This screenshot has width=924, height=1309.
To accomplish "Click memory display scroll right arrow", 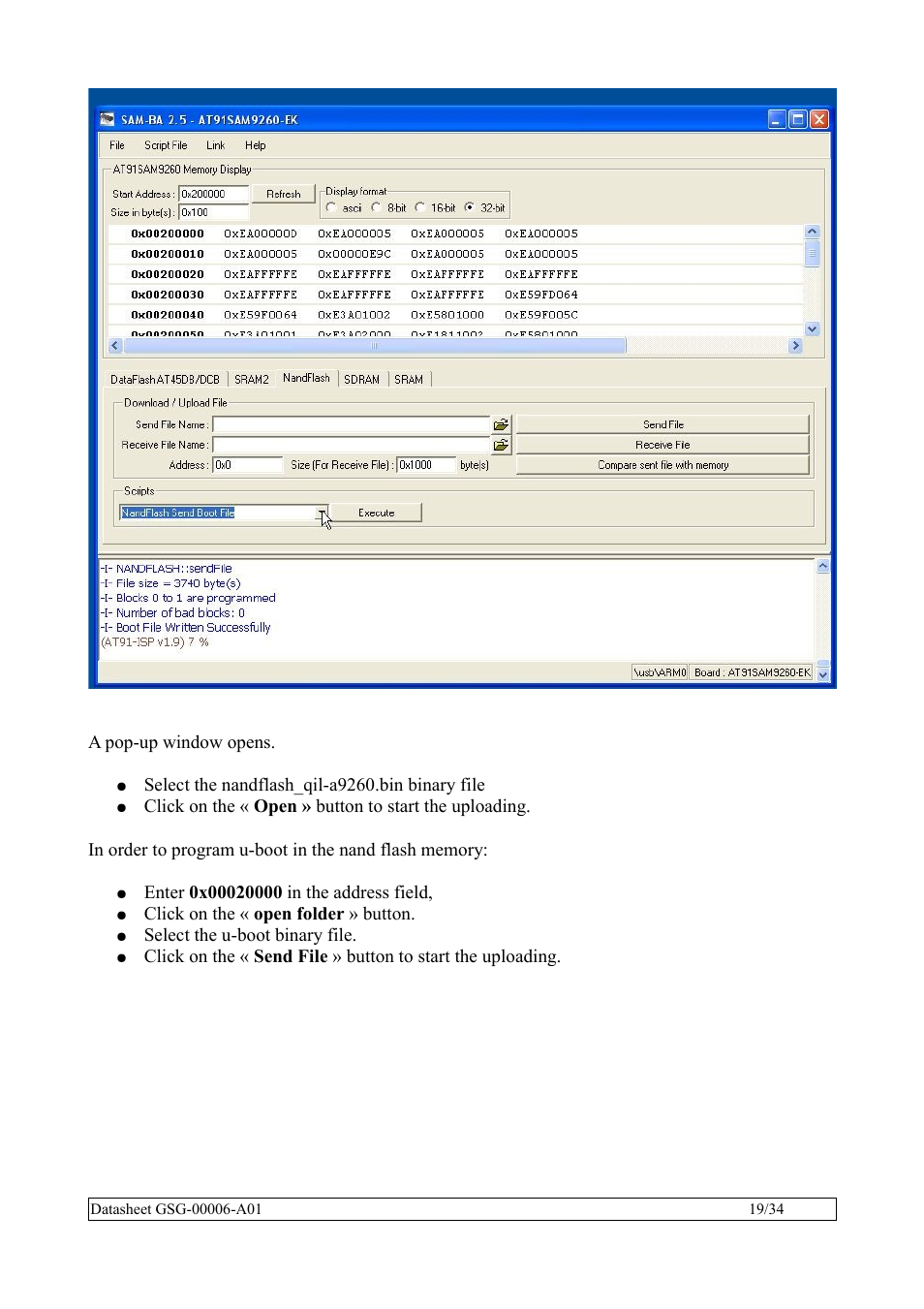I will [795, 345].
